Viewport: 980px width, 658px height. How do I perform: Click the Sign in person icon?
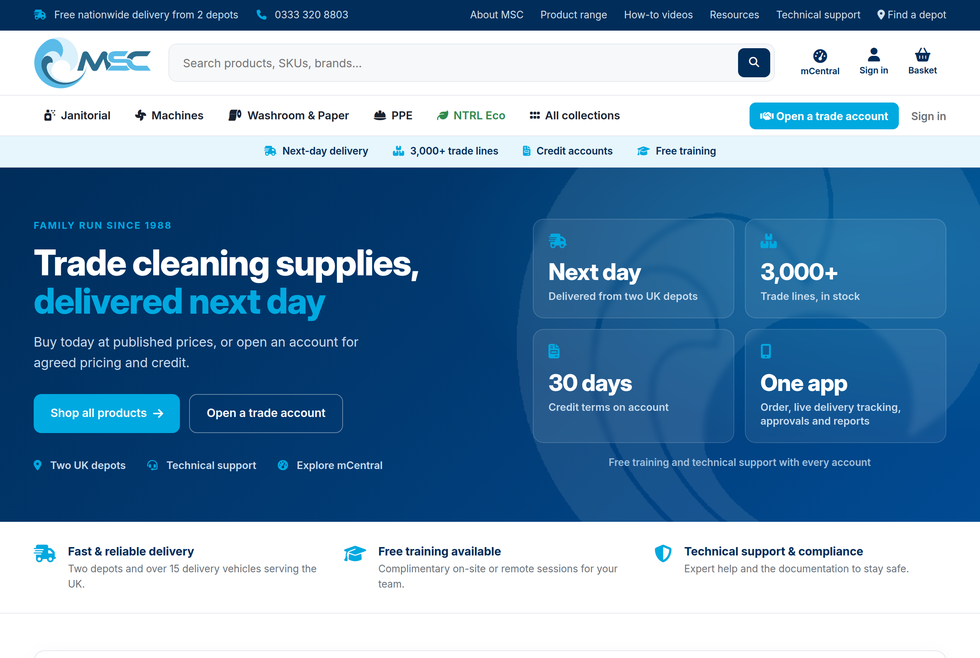point(874,55)
